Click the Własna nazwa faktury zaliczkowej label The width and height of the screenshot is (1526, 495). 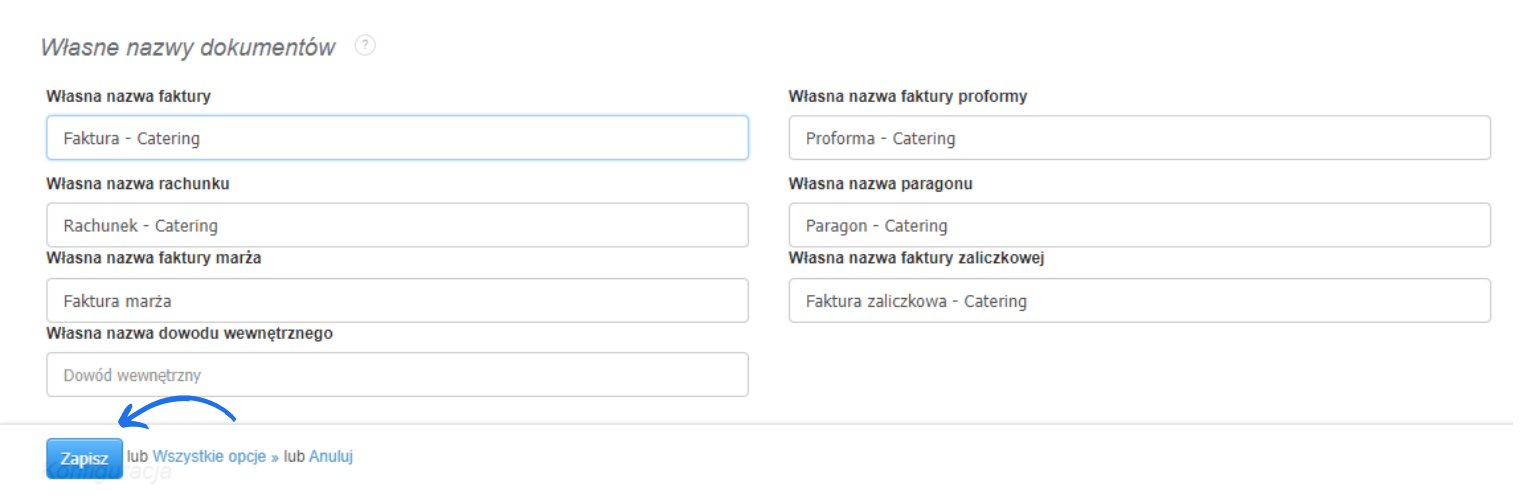(x=916, y=258)
